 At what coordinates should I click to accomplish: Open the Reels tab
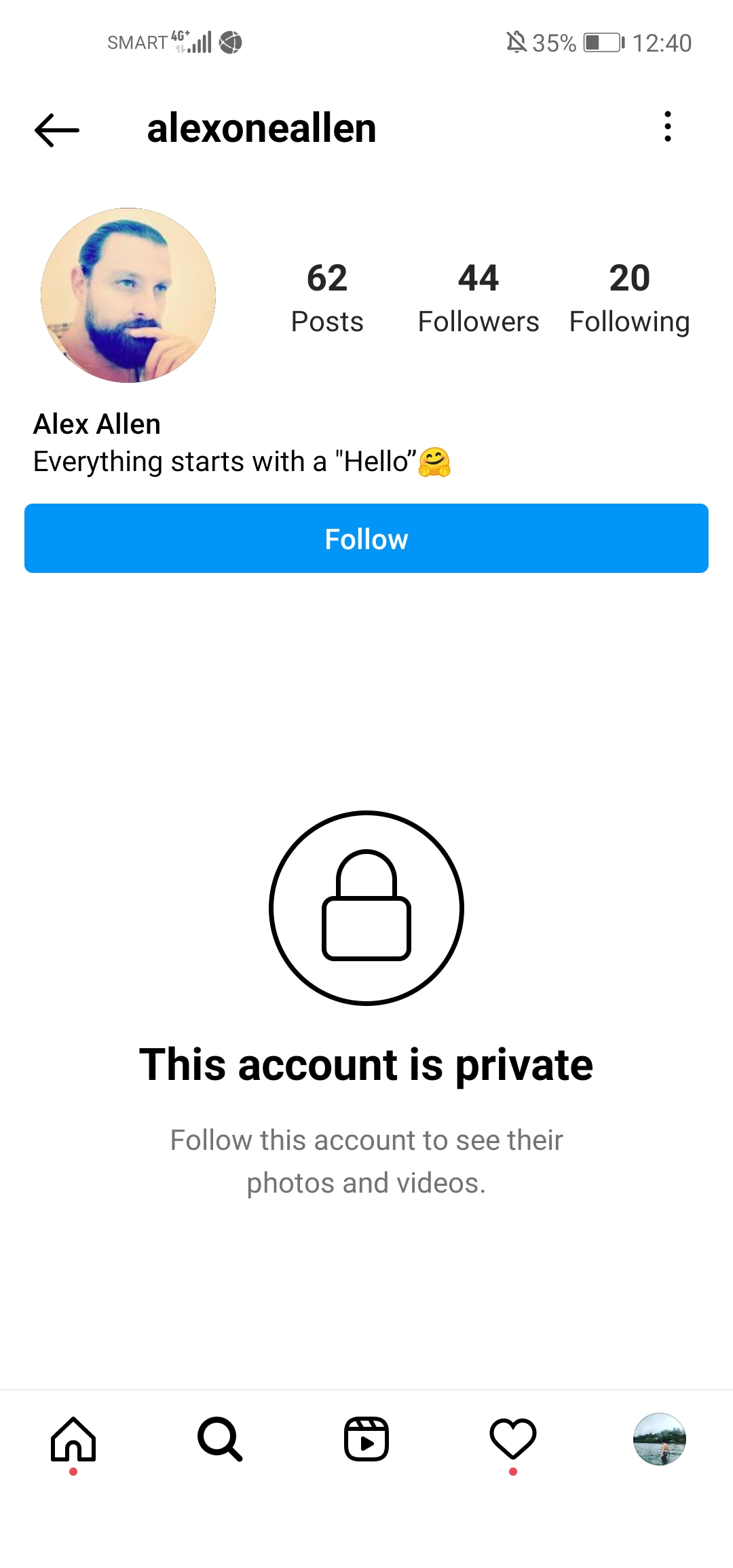(x=366, y=1439)
